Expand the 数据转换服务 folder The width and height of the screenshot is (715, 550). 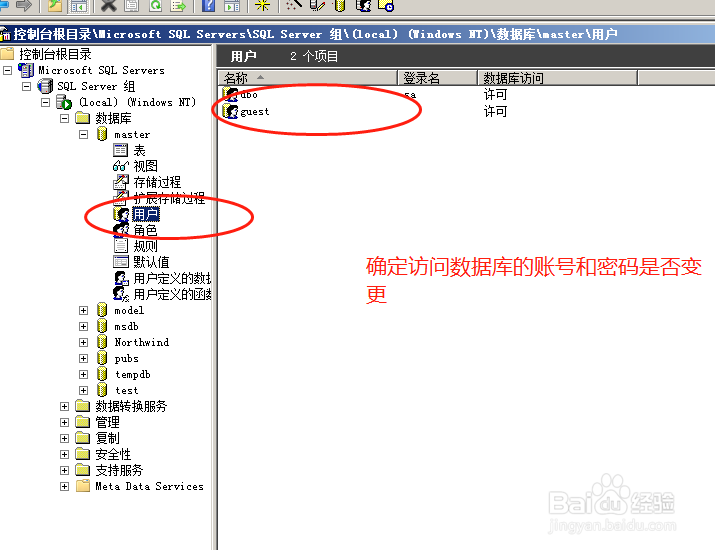point(64,406)
